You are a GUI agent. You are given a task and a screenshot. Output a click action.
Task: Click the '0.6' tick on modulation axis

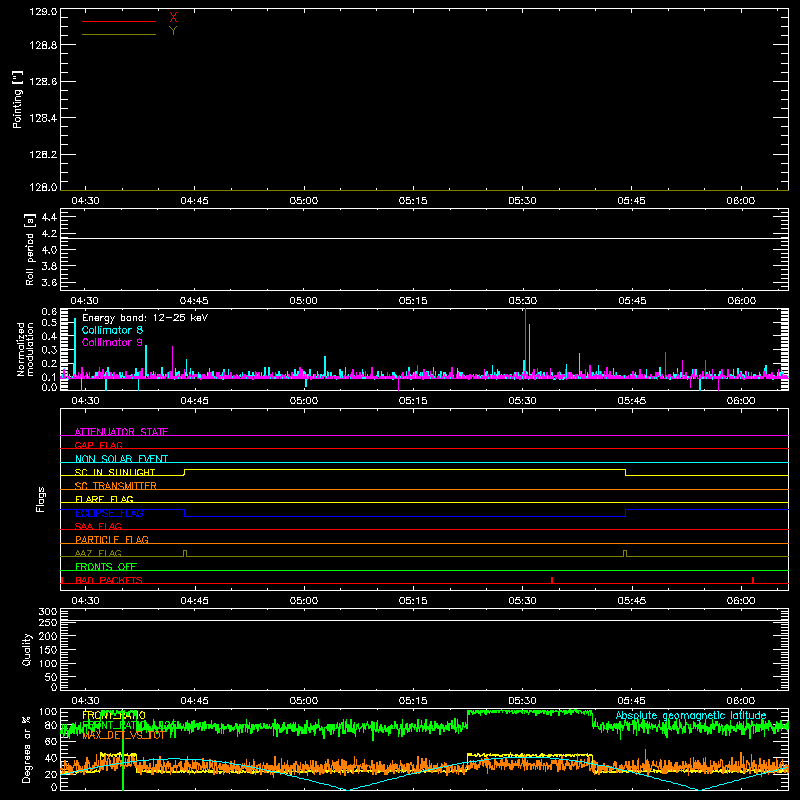49,311
